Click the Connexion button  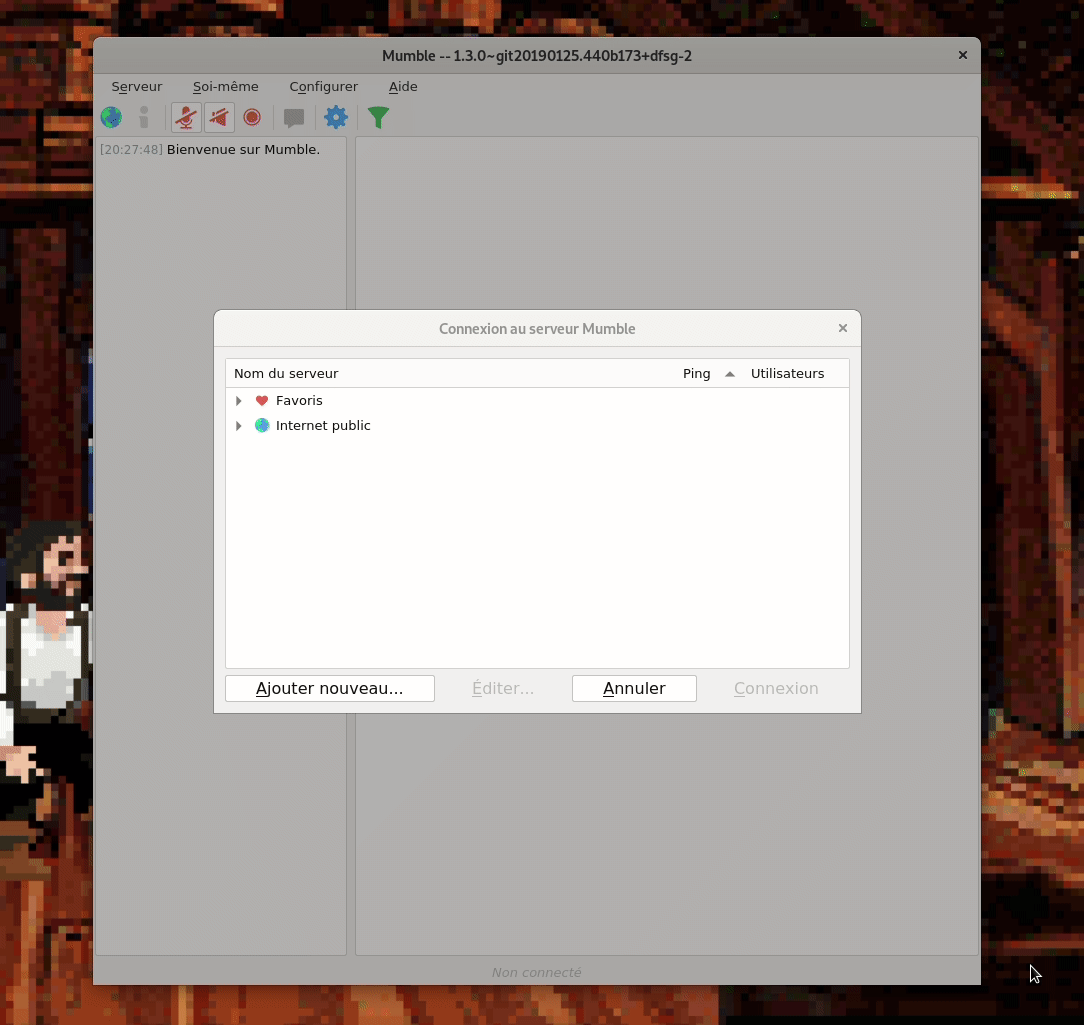[776, 688]
